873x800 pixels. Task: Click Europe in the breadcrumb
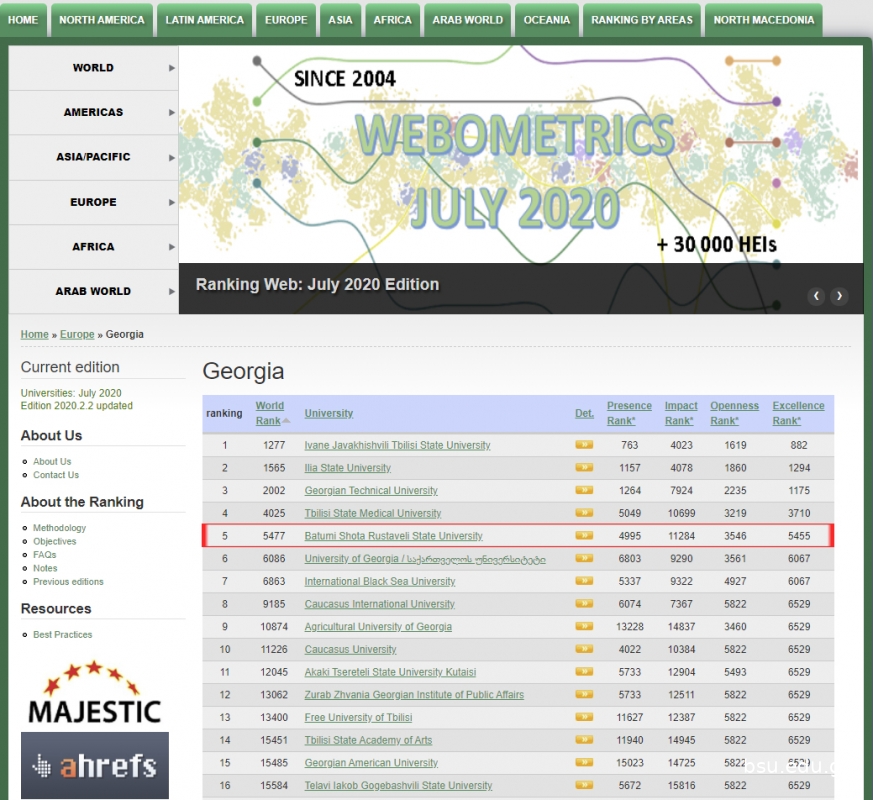[77, 334]
